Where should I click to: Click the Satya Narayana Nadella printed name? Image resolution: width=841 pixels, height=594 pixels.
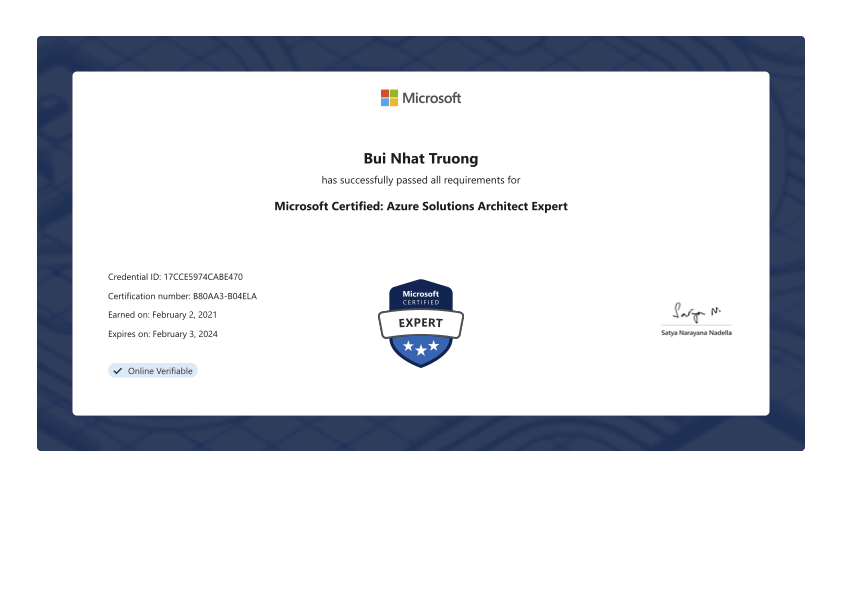[696, 333]
